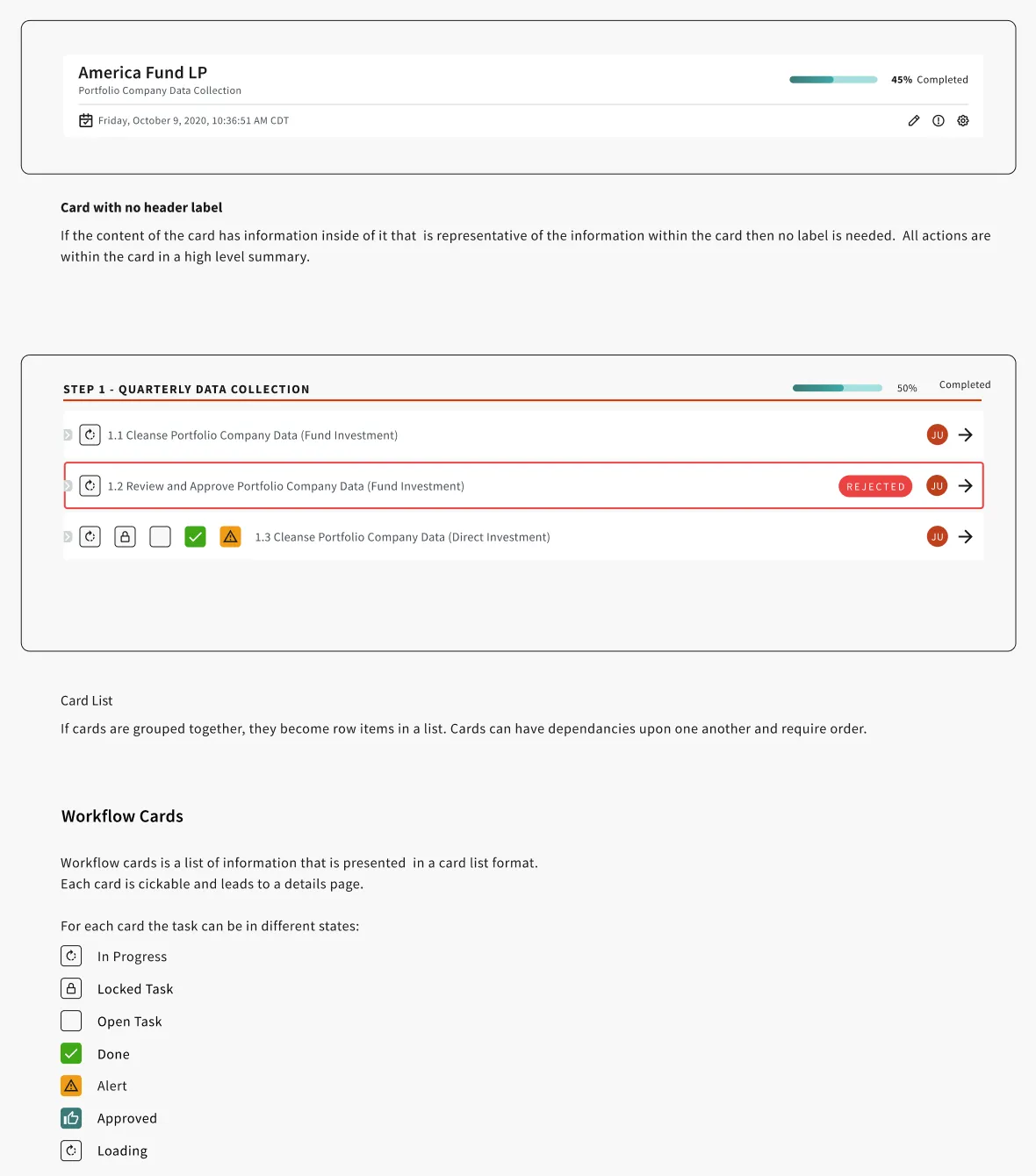Toggle the empty checkbox on row 1.3
1036x1176 pixels.
click(161, 537)
